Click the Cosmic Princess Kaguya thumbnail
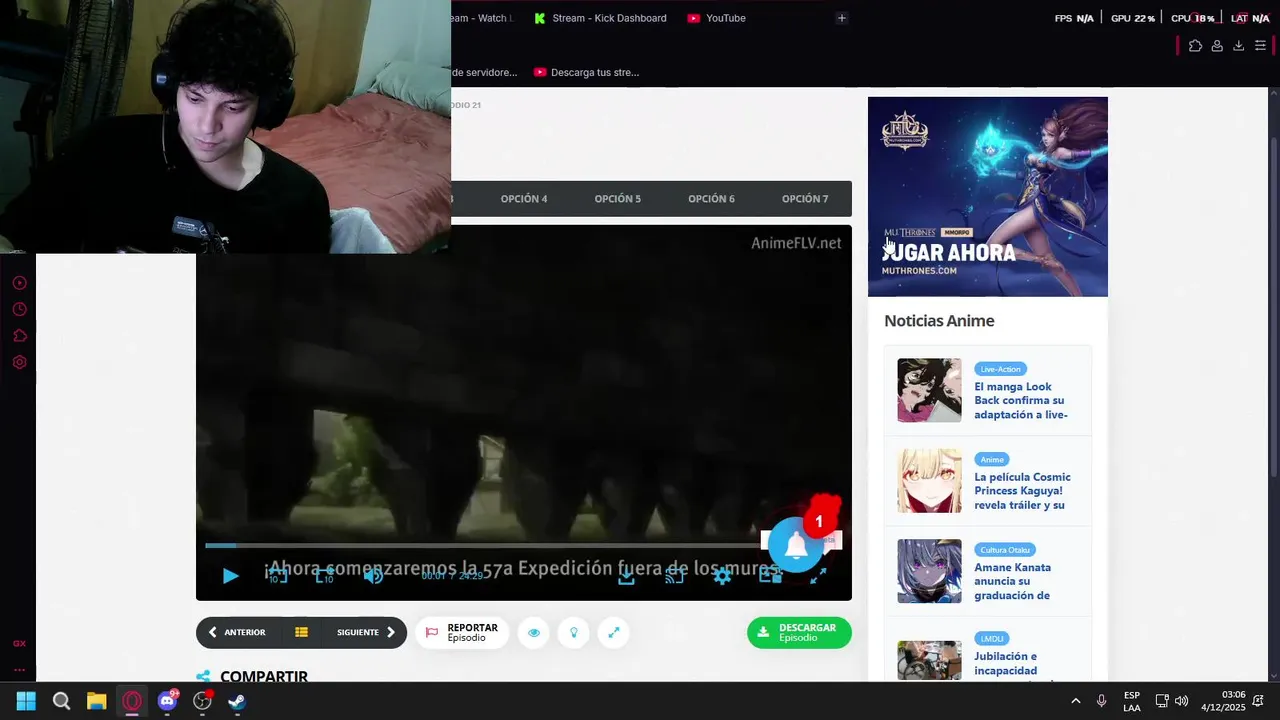The image size is (1280, 720). pos(929,481)
